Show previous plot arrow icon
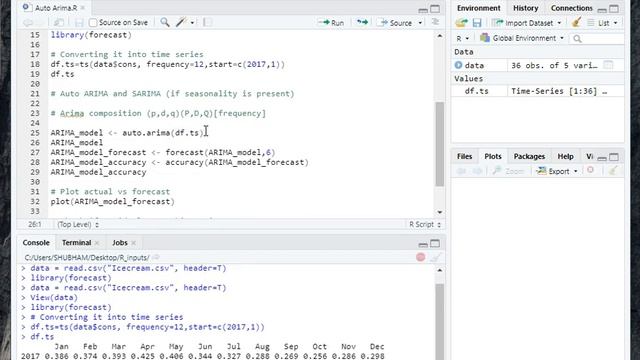The height and width of the screenshot is (360, 640). pos(462,171)
